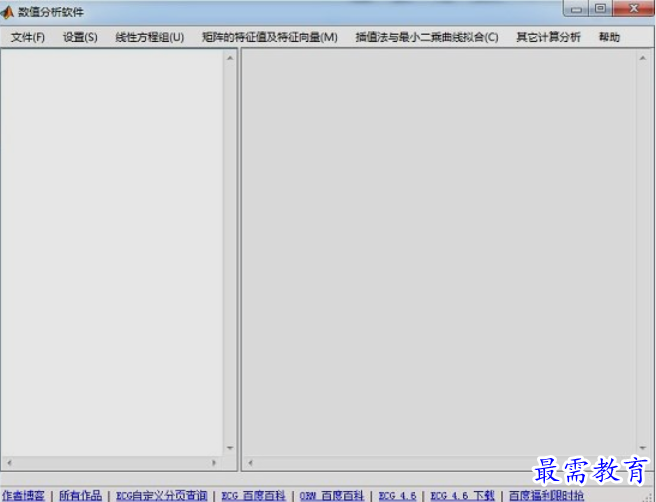This screenshot has height=502, width=656.
Task: Click the ECG 4.6 link
Action: (397, 496)
